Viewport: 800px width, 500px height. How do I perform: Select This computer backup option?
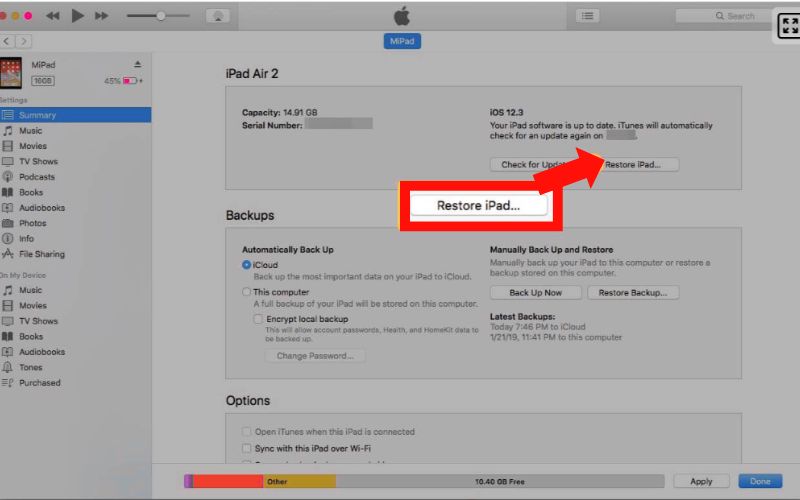tap(247, 292)
